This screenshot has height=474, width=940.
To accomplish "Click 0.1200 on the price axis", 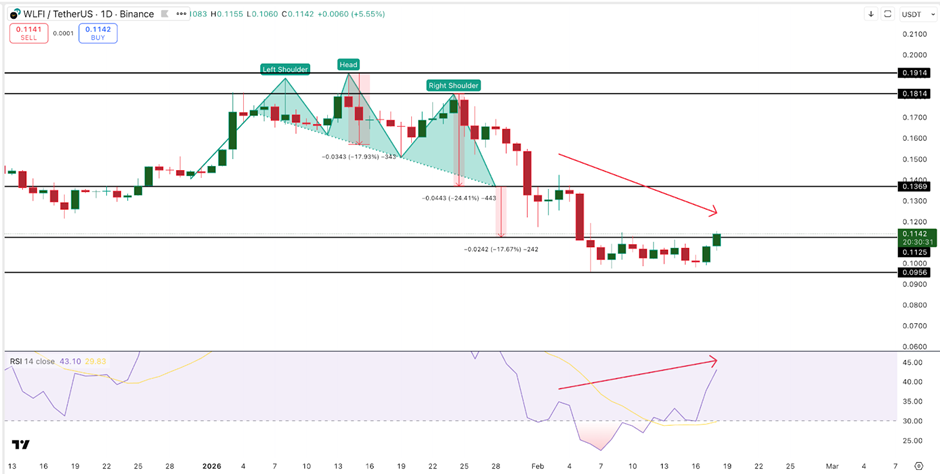I will 914,222.
